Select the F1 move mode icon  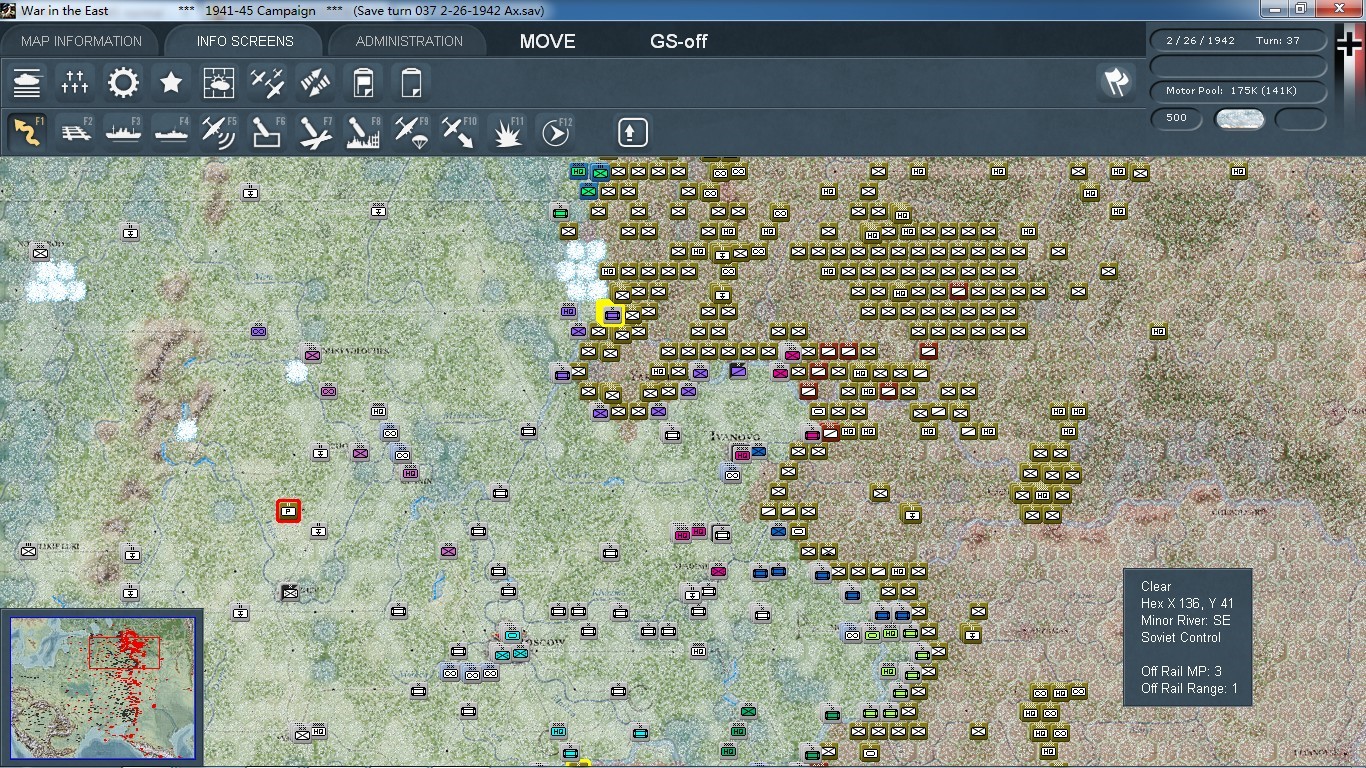point(27,132)
